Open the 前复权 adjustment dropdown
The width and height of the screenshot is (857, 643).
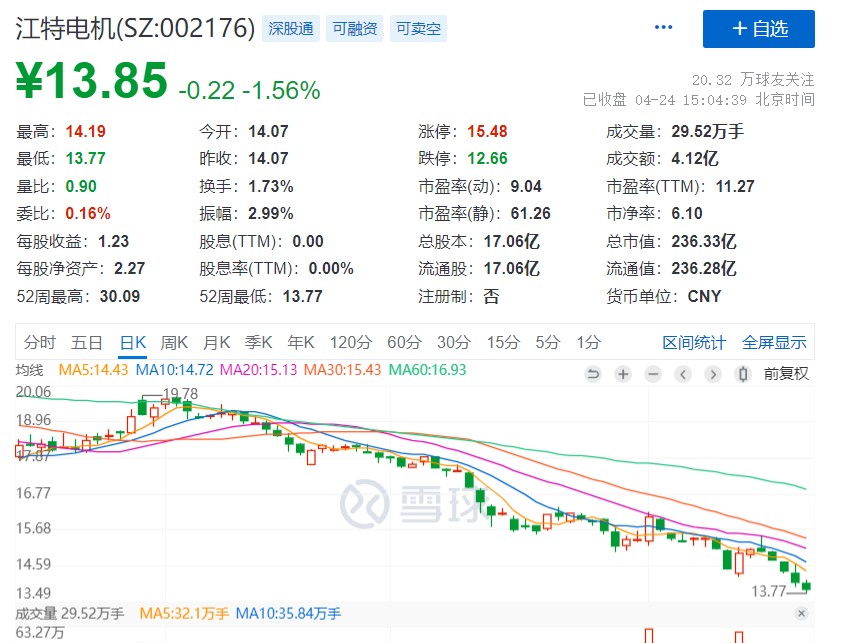[x=786, y=374]
